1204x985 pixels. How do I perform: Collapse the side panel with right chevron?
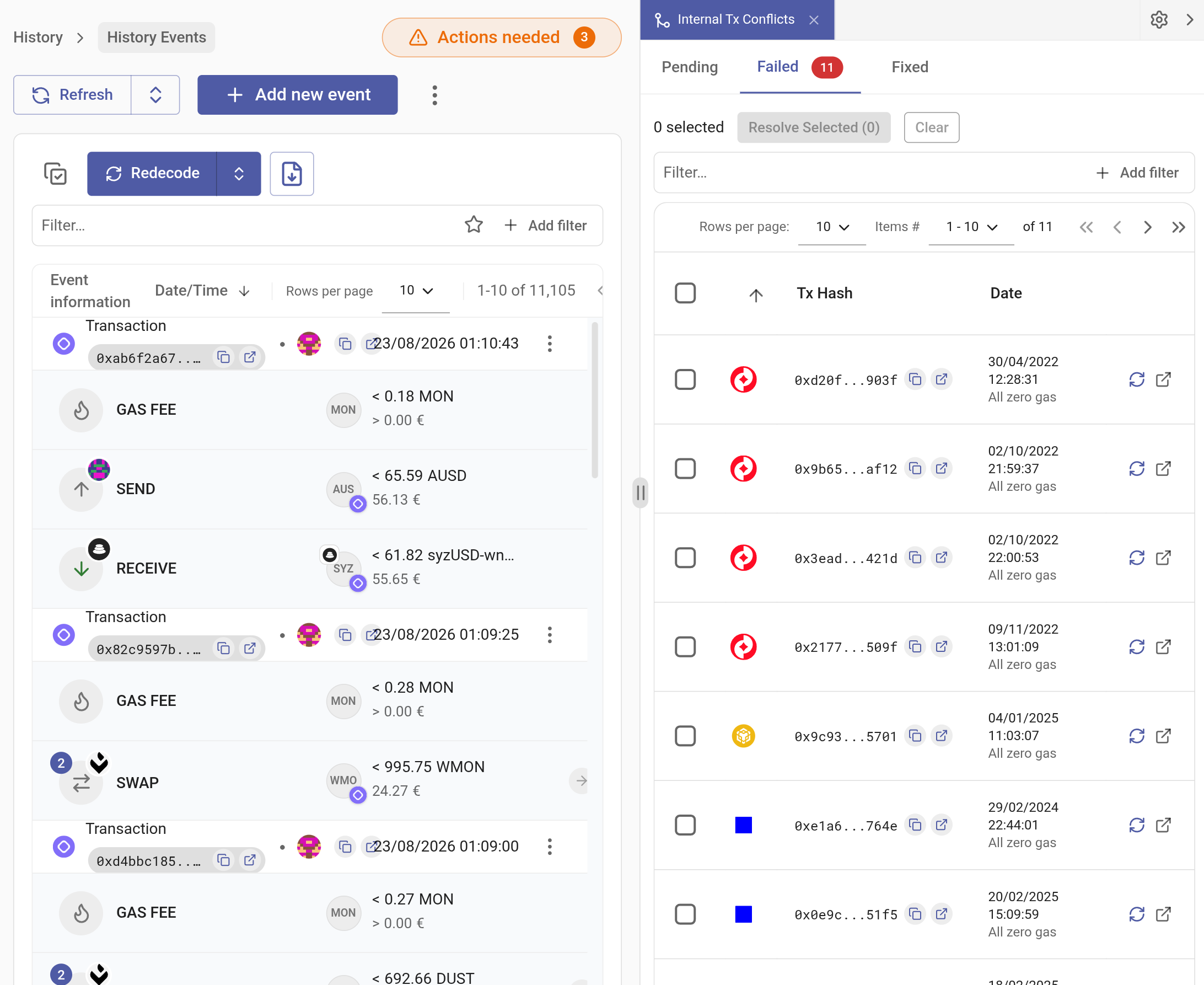[x=1189, y=20]
